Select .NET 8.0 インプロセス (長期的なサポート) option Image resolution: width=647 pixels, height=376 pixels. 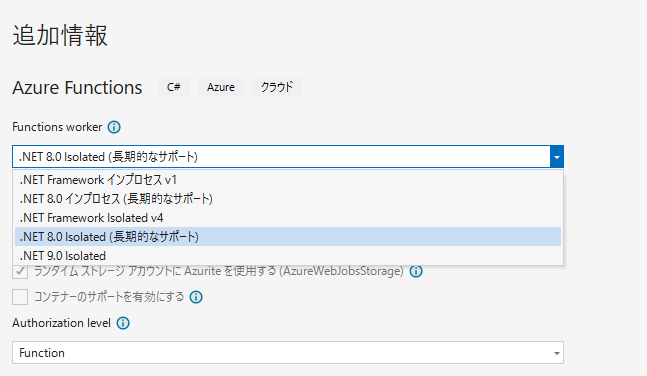click(288, 199)
